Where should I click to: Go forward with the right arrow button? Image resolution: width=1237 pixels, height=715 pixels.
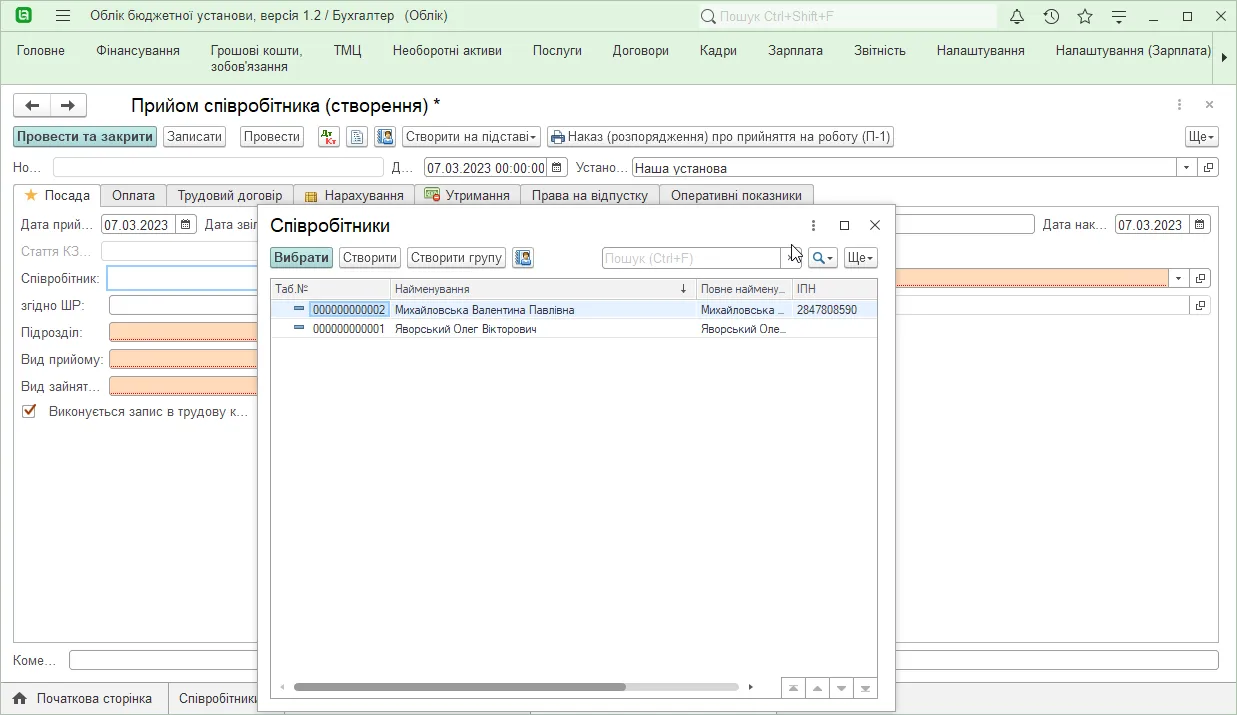[68, 105]
